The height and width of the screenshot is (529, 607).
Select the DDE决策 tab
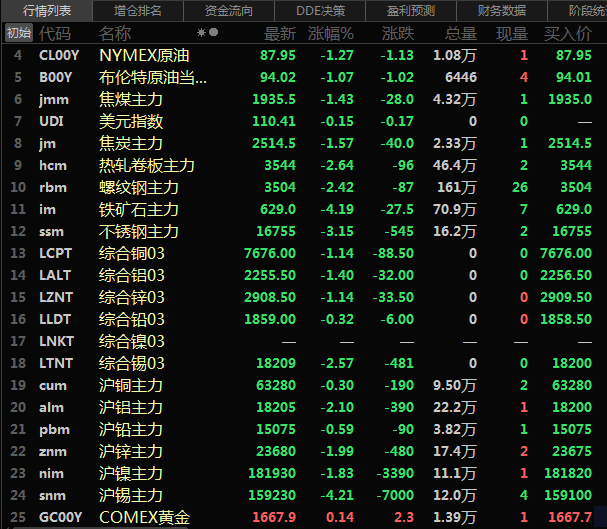319,11
